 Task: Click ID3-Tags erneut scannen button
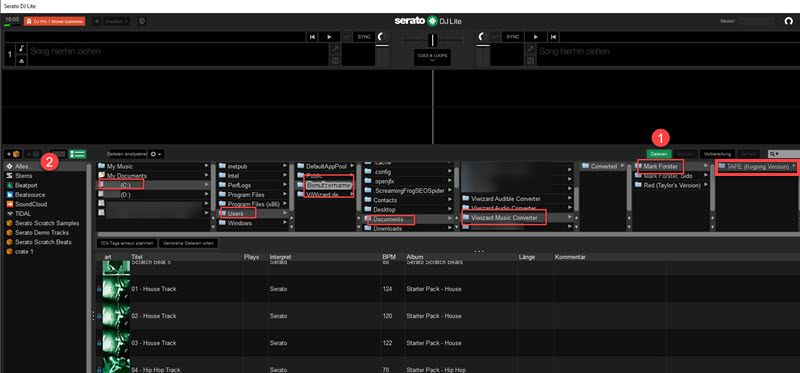click(x=127, y=243)
